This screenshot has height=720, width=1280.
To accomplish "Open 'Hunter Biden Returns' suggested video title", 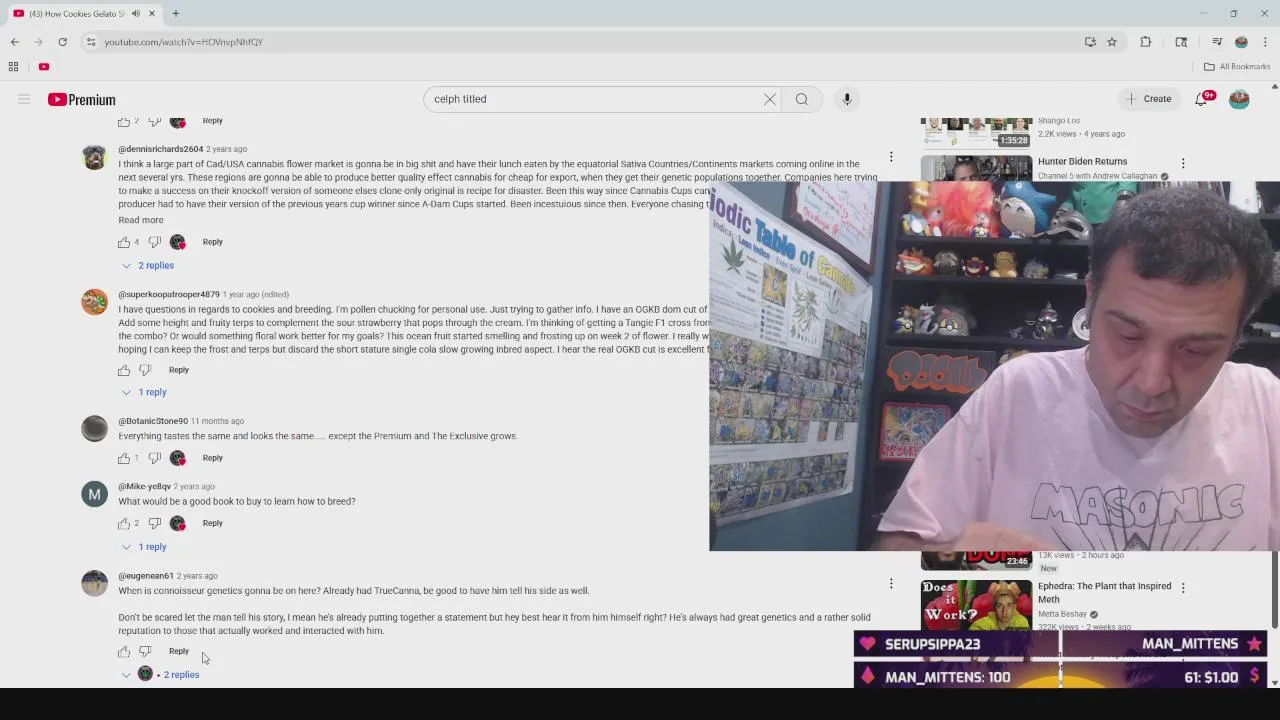I will (x=1082, y=161).
